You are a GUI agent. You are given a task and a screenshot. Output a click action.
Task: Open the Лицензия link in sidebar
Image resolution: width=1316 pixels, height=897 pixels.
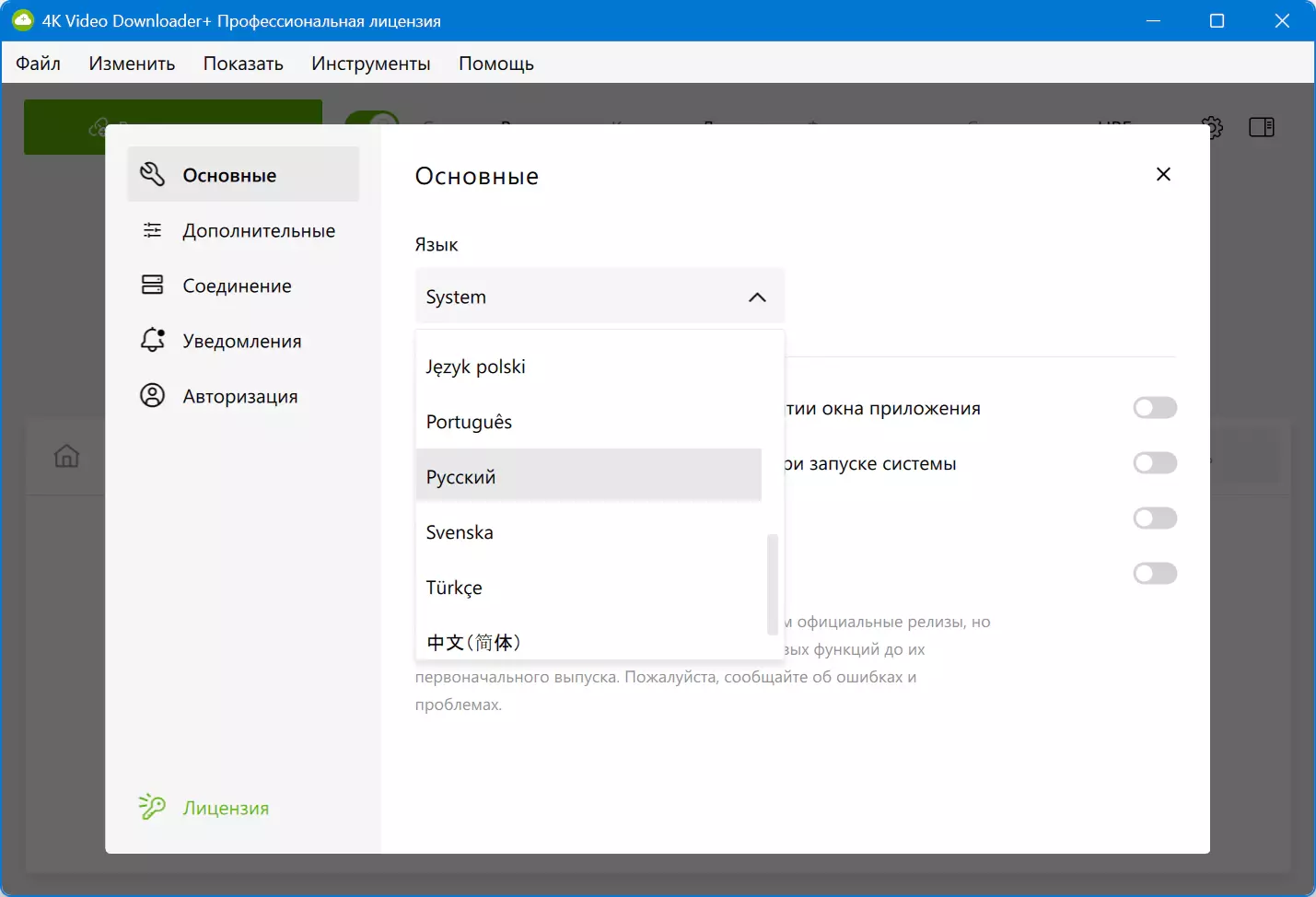[226, 808]
